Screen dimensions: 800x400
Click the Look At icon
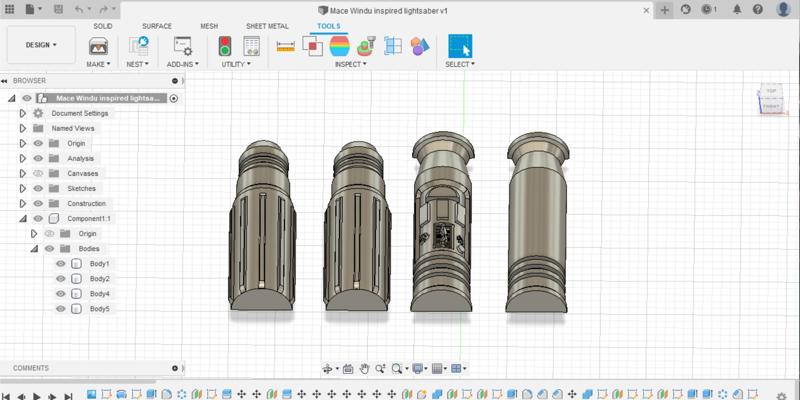[348, 368]
